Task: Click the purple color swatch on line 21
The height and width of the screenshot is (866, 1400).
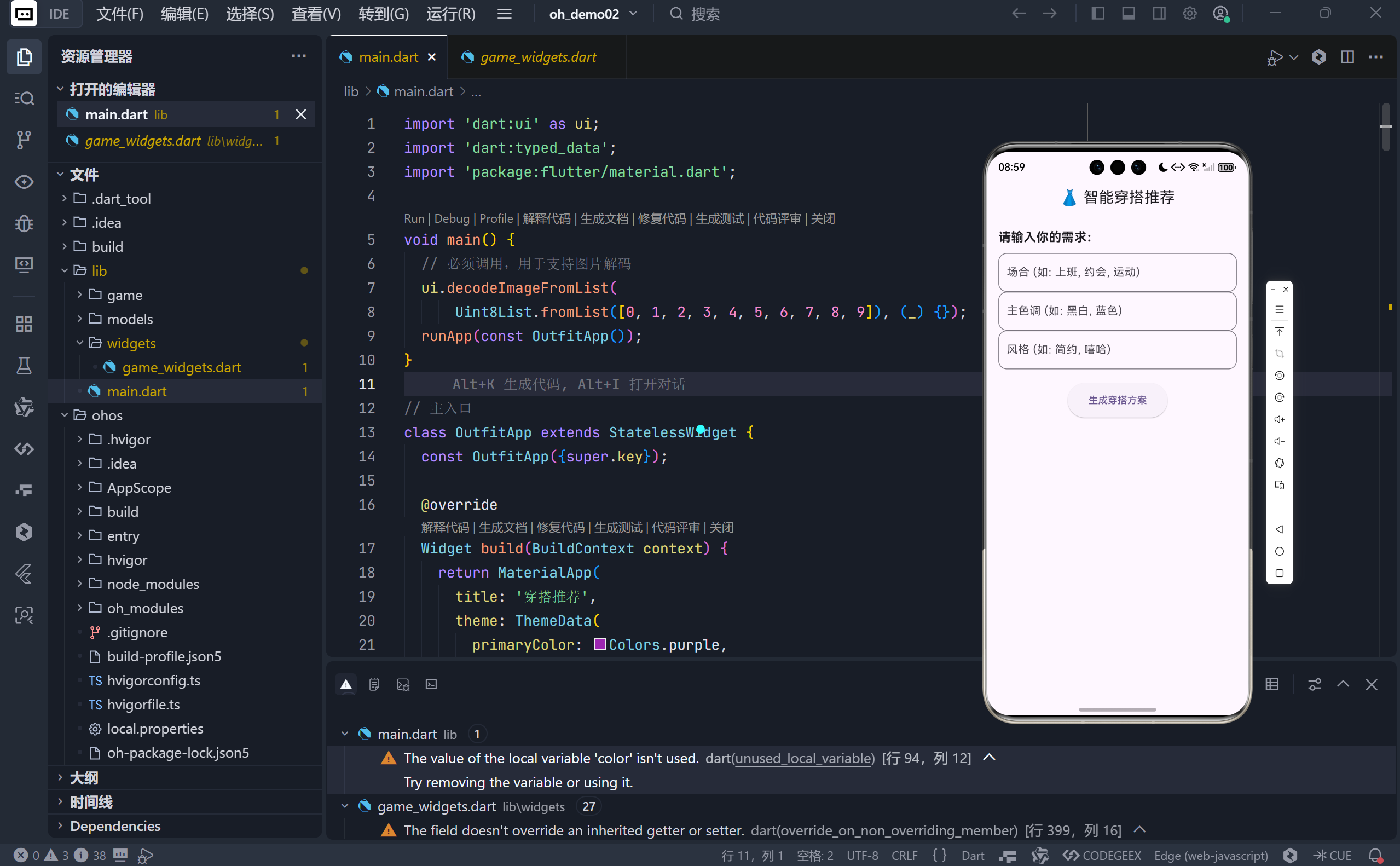Action: tap(599, 644)
